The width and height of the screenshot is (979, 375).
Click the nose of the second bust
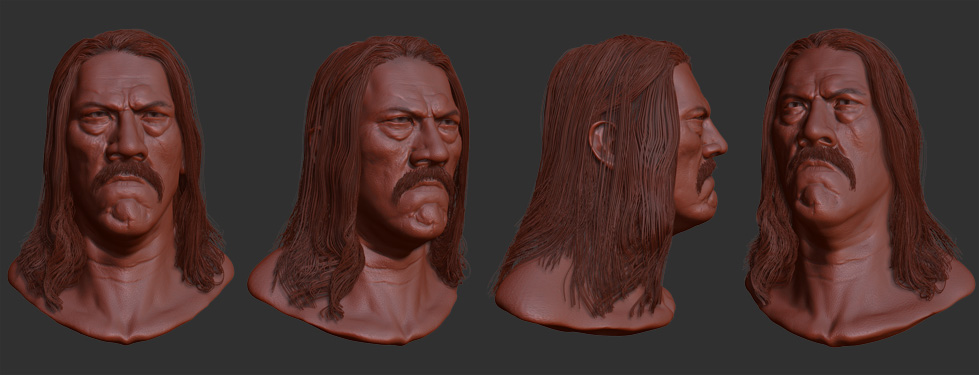431,144
